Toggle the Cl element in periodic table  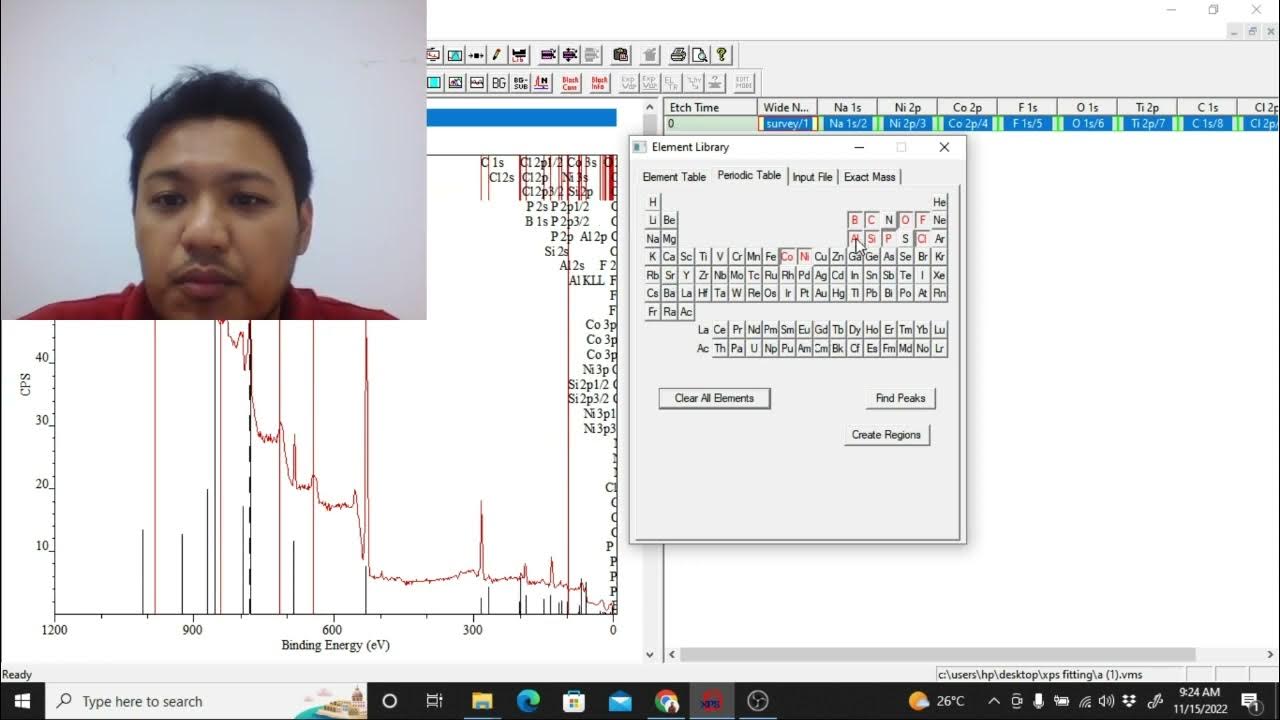[922, 239]
